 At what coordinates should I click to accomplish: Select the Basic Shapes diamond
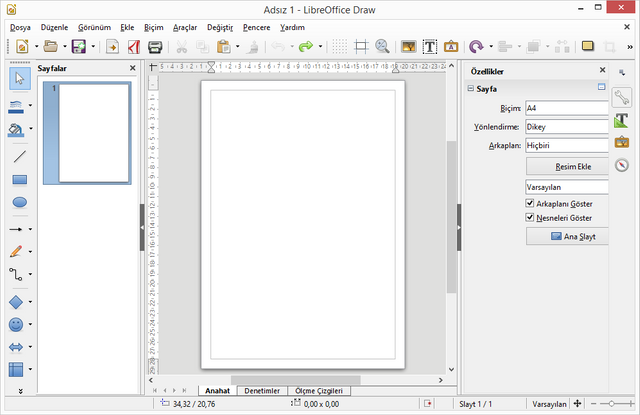pyautogui.click(x=16, y=302)
